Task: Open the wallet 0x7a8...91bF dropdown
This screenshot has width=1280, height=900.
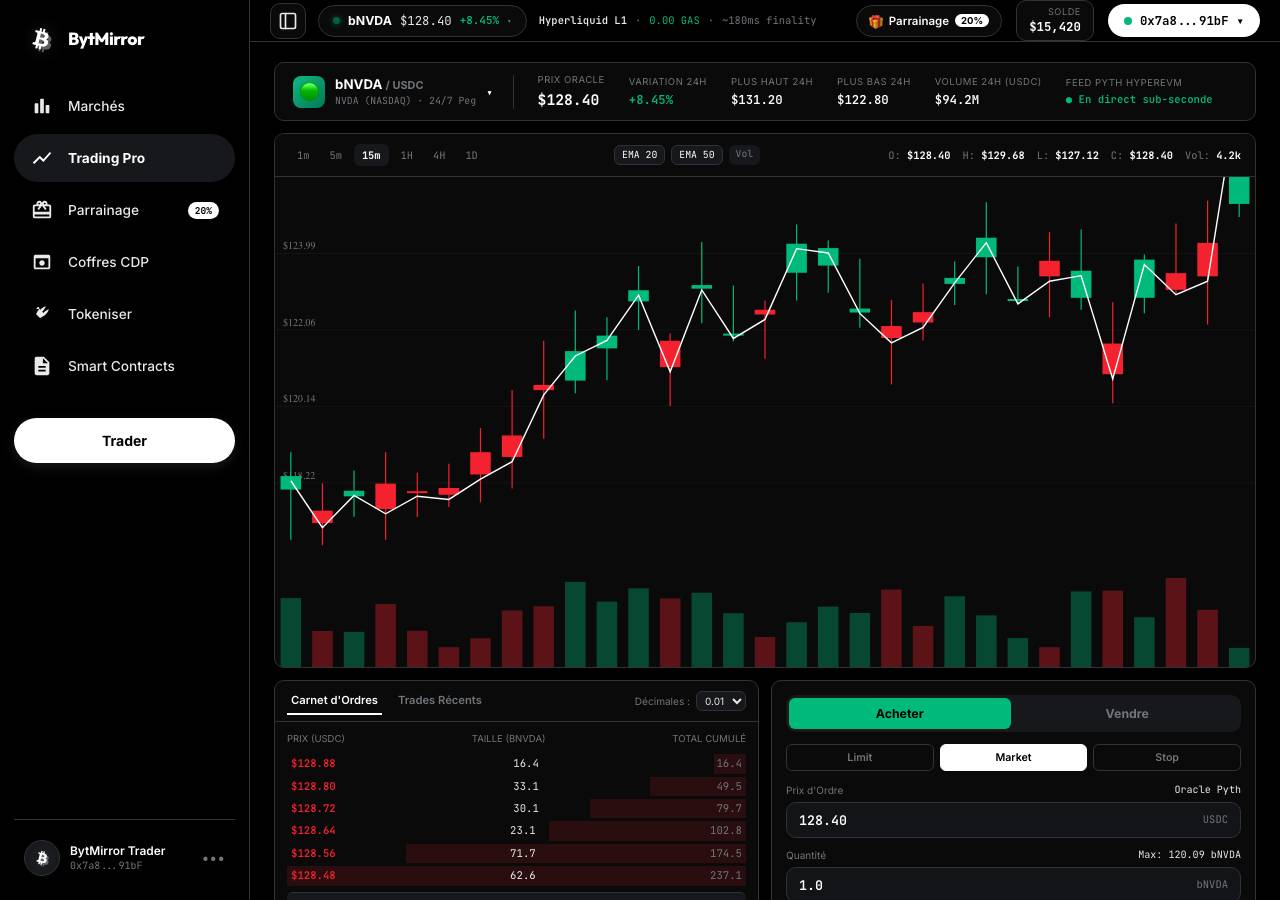Action: pos(1184,20)
